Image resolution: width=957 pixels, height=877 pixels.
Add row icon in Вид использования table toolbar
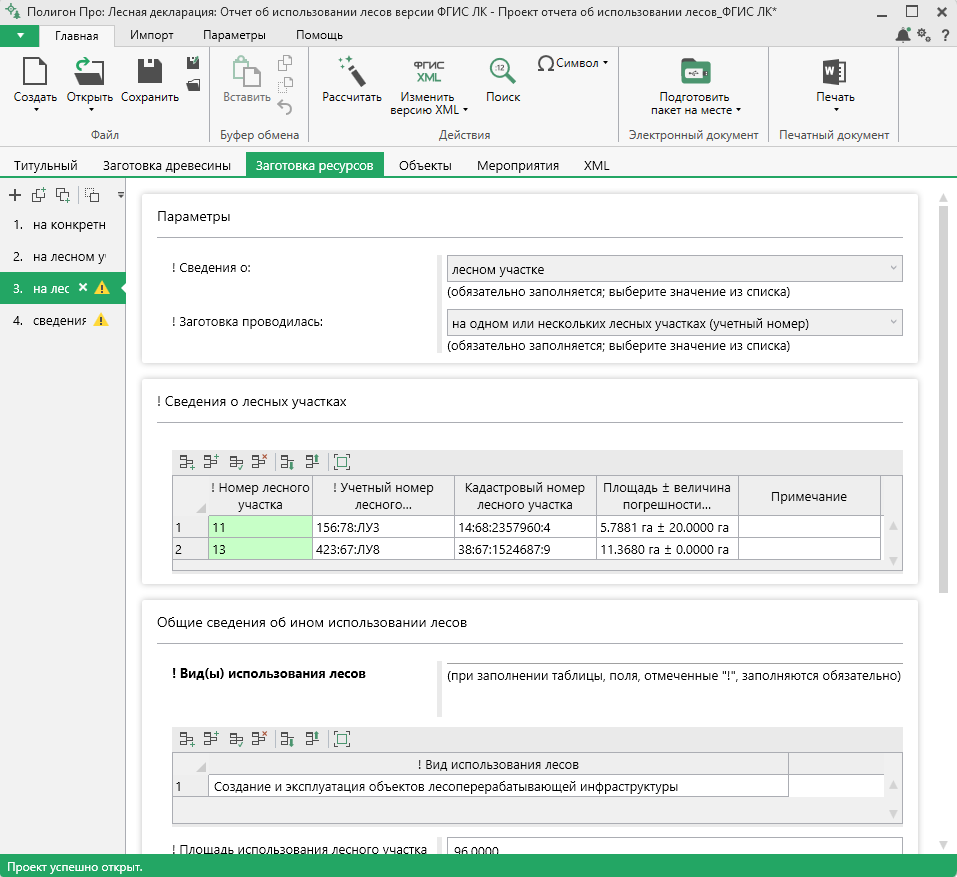pos(187,739)
